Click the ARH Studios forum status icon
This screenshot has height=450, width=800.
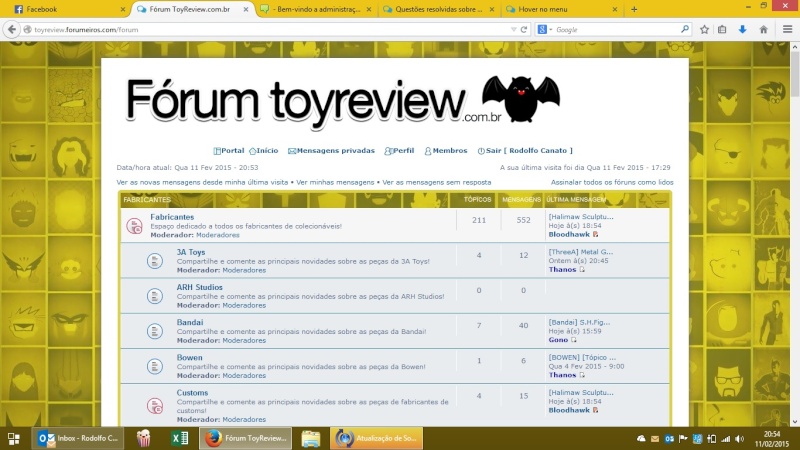(x=155, y=296)
